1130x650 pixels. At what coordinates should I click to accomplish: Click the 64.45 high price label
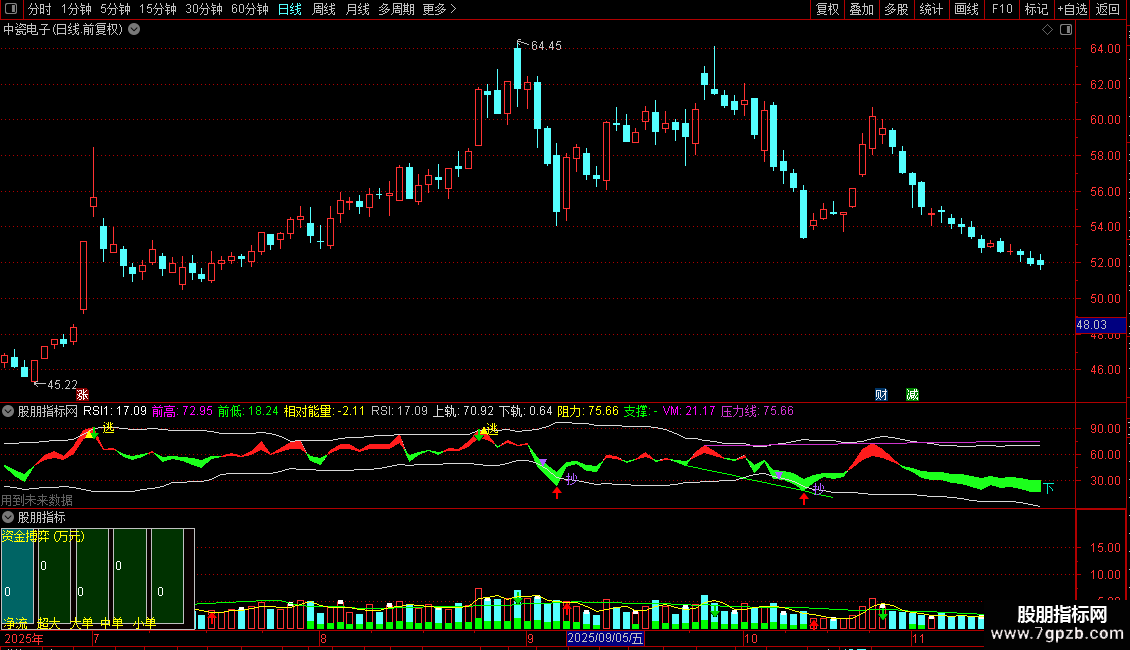coord(546,45)
